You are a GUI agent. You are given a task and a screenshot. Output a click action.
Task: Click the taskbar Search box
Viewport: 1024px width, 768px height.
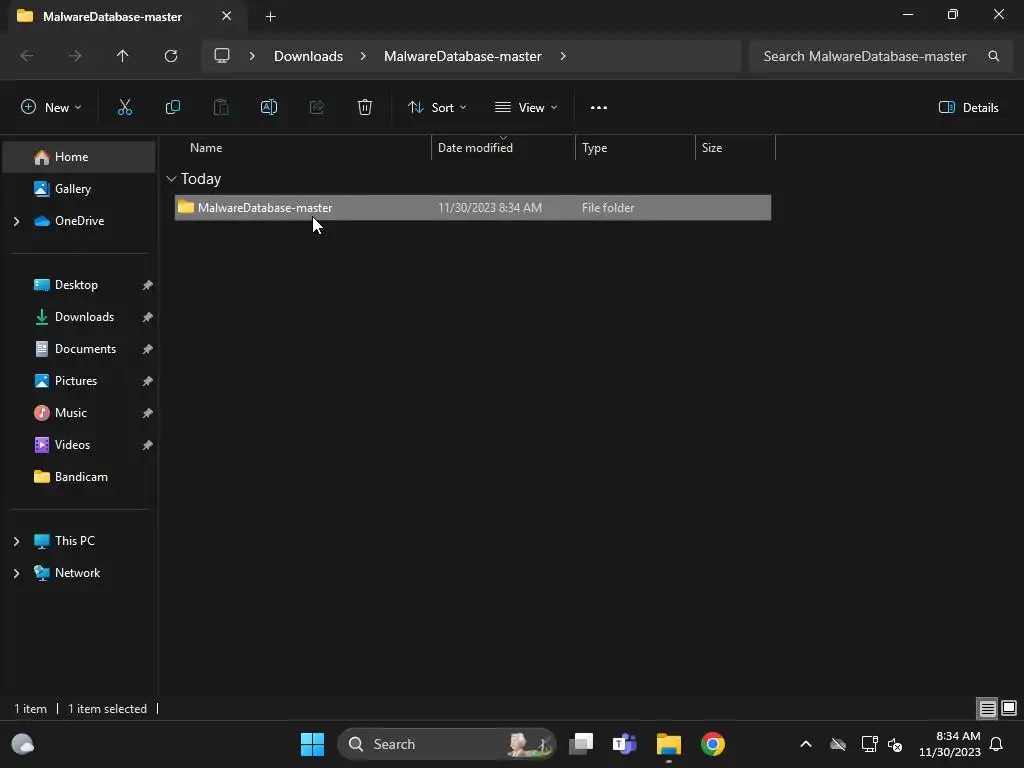pyautogui.click(x=446, y=744)
